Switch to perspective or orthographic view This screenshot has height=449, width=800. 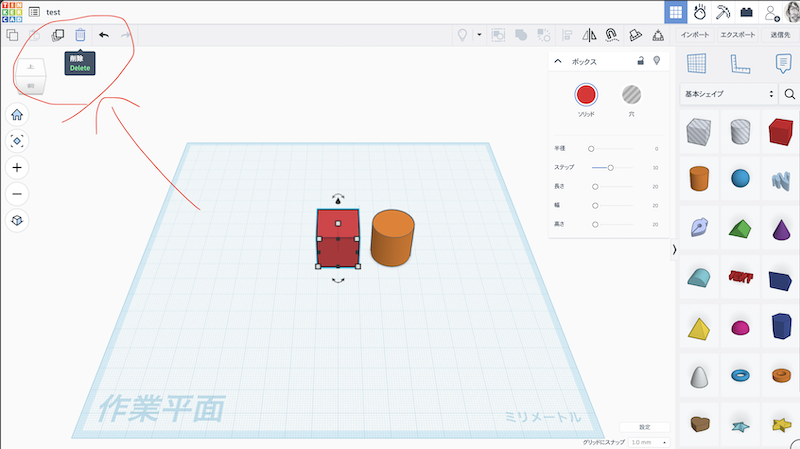[18, 220]
